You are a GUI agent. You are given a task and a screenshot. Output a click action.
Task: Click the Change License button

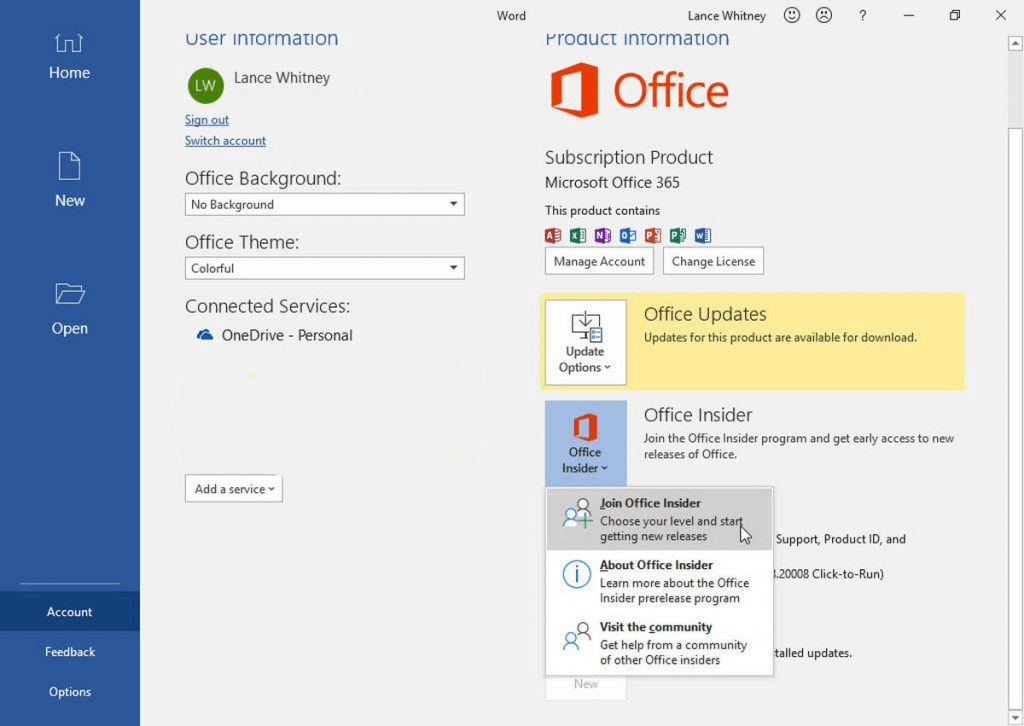(x=713, y=260)
